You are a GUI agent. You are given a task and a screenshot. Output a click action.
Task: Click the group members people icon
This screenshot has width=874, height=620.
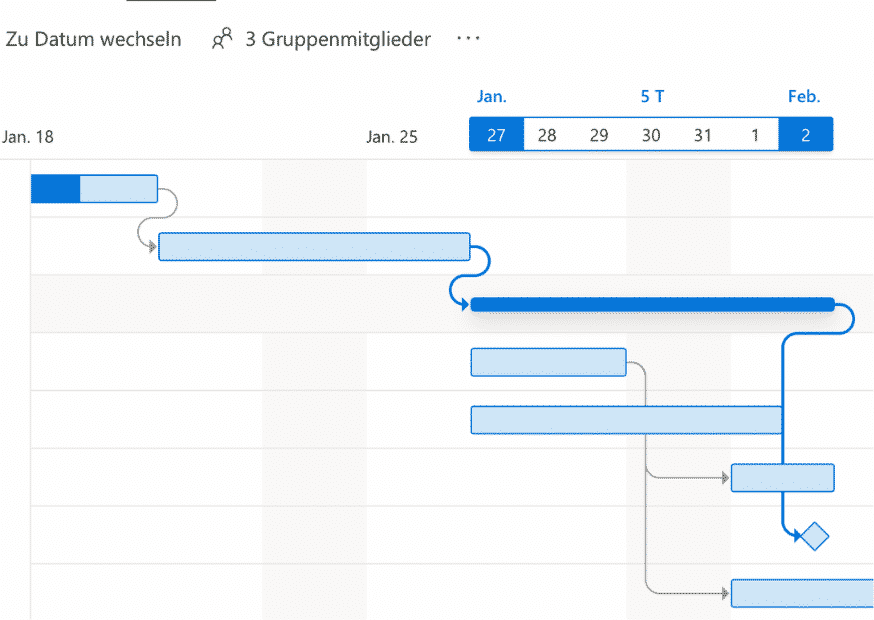coord(222,39)
